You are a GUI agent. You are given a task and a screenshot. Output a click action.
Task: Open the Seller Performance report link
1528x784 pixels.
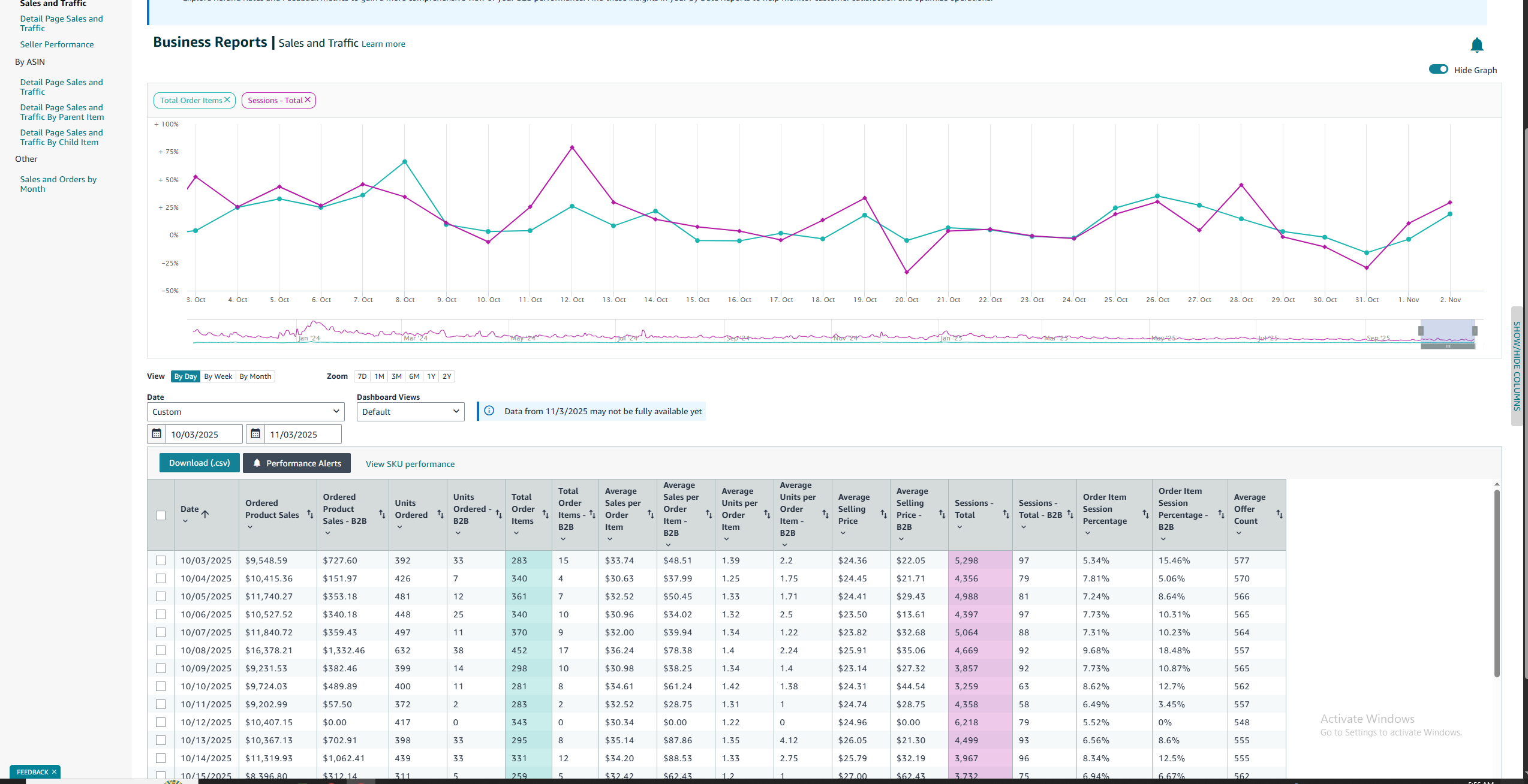[x=57, y=44]
